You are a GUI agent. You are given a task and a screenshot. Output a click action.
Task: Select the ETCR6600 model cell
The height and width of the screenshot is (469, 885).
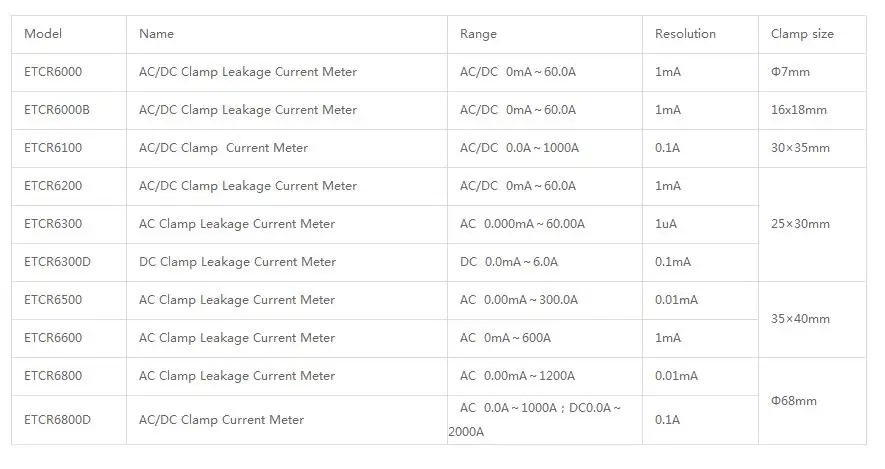tap(69, 338)
